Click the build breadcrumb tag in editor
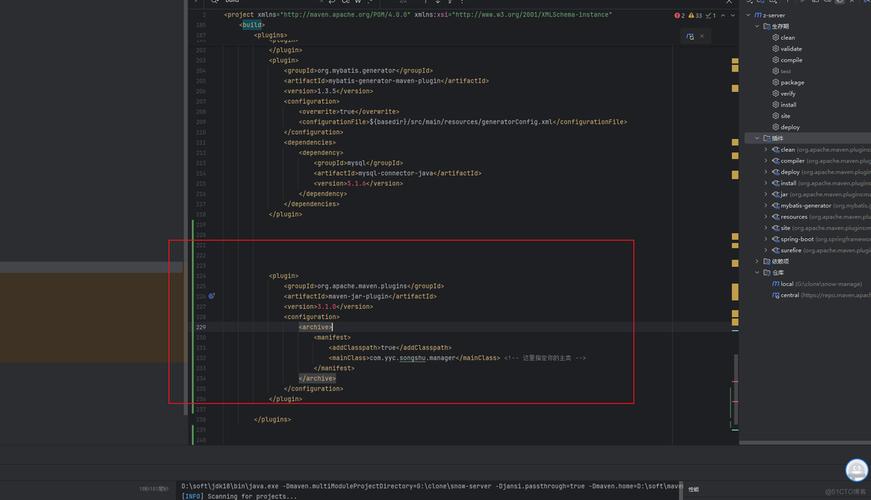 pyautogui.click(x=252, y=25)
